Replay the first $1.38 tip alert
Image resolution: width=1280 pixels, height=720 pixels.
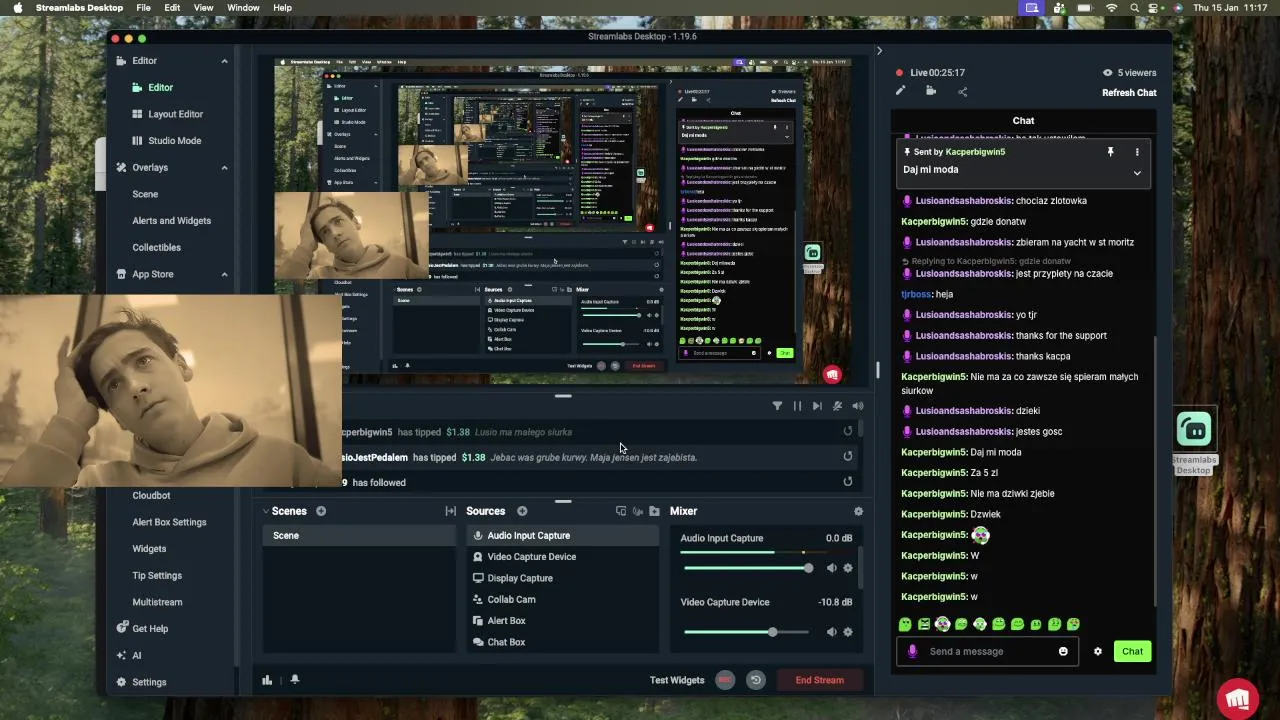848,432
